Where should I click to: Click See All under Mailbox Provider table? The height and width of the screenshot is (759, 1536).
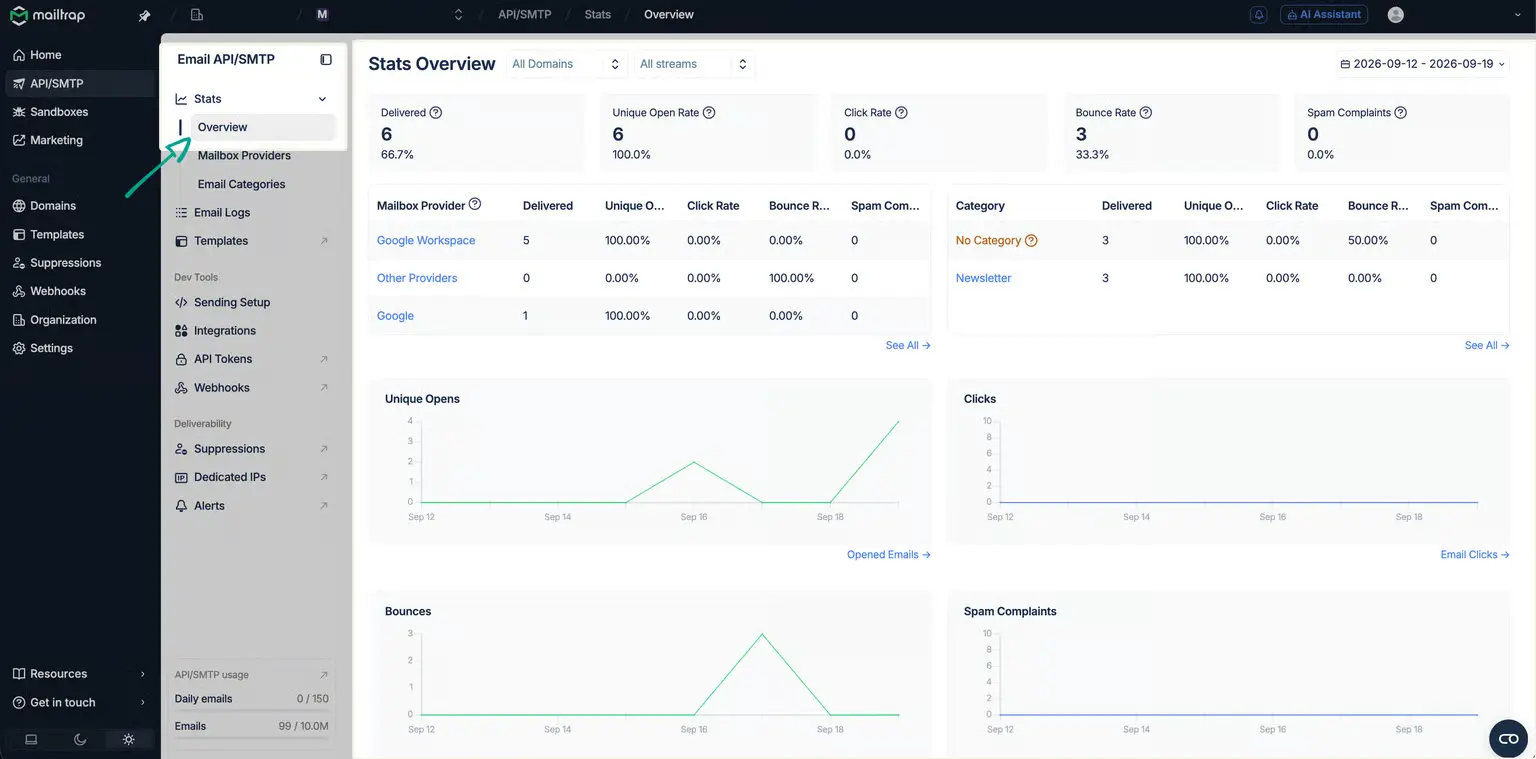(x=908, y=346)
